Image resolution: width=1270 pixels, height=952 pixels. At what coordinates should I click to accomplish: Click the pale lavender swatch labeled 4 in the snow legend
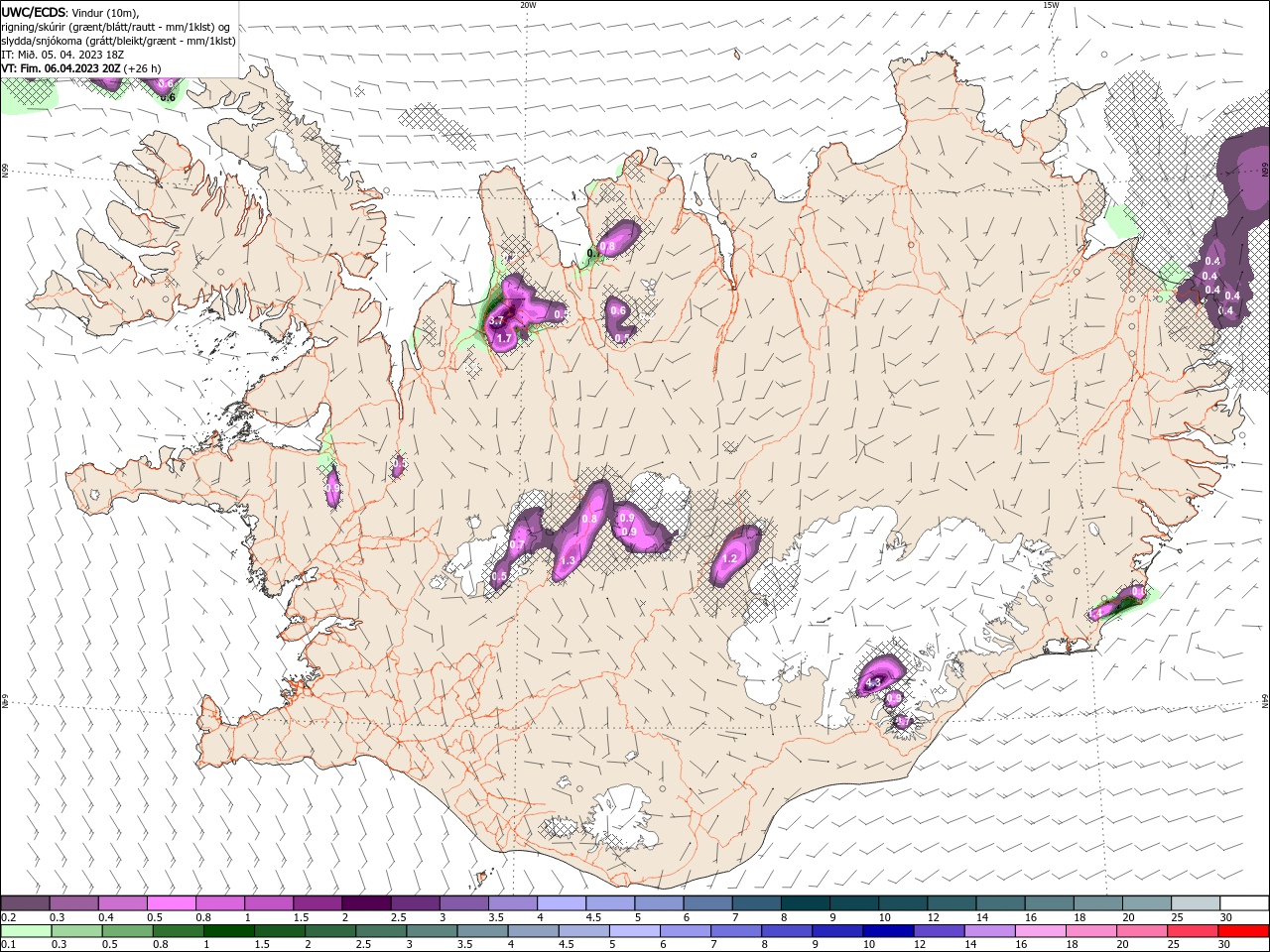[x=561, y=903]
